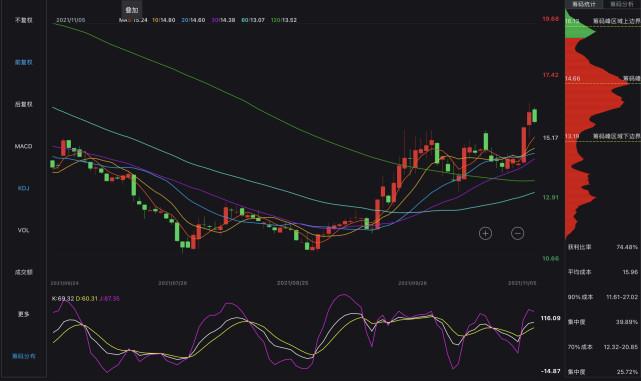Switch indicator panel to MACD
The image size is (641, 381).
click(23, 146)
